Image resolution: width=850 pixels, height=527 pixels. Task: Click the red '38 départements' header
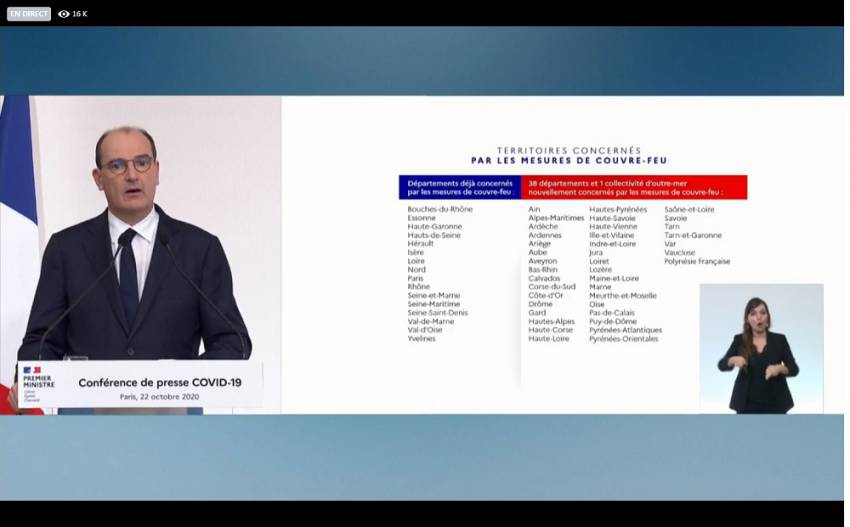(x=634, y=187)
